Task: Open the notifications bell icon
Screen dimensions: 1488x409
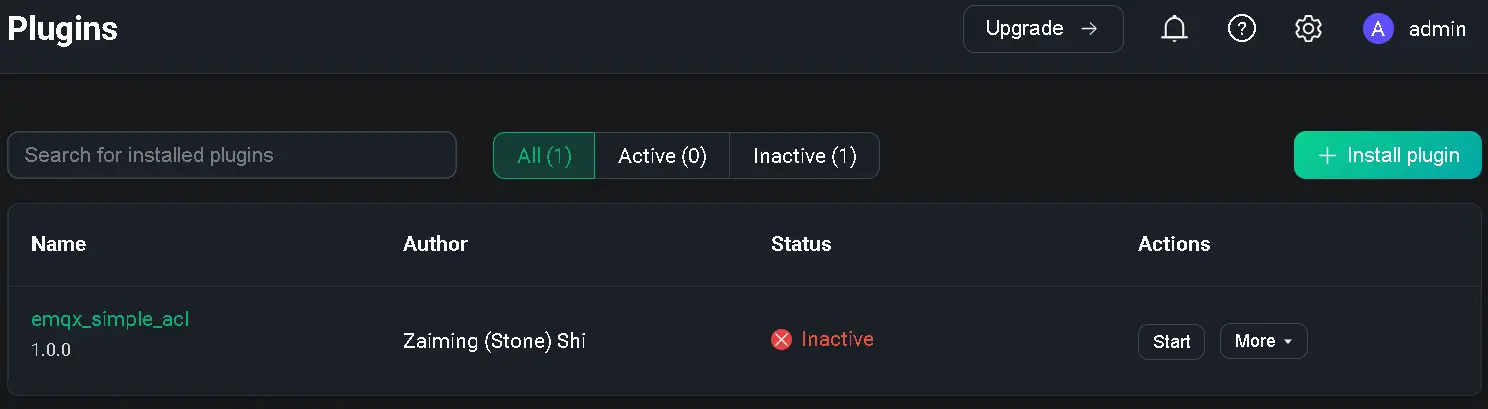Action: (1174, 29)
